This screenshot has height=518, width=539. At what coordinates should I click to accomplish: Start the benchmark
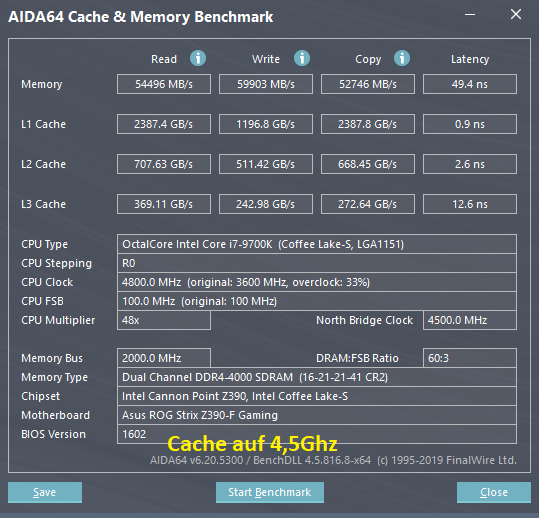(x=270, y=492)
